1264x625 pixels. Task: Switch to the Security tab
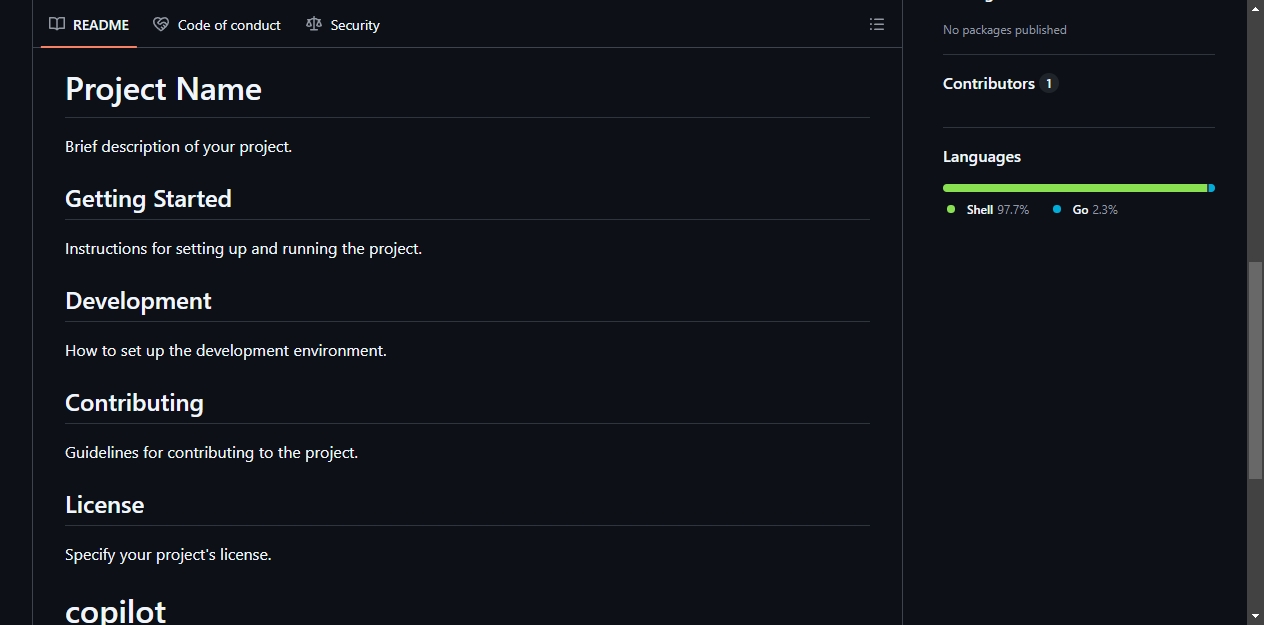click(343, 25)
